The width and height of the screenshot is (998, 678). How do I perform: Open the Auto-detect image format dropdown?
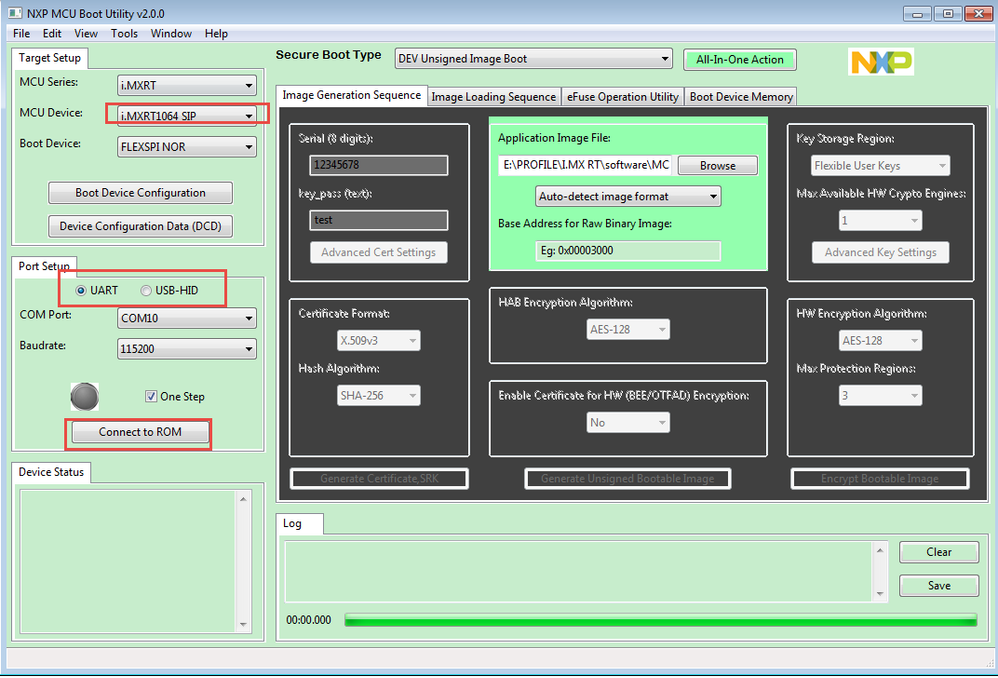[628, 196]
